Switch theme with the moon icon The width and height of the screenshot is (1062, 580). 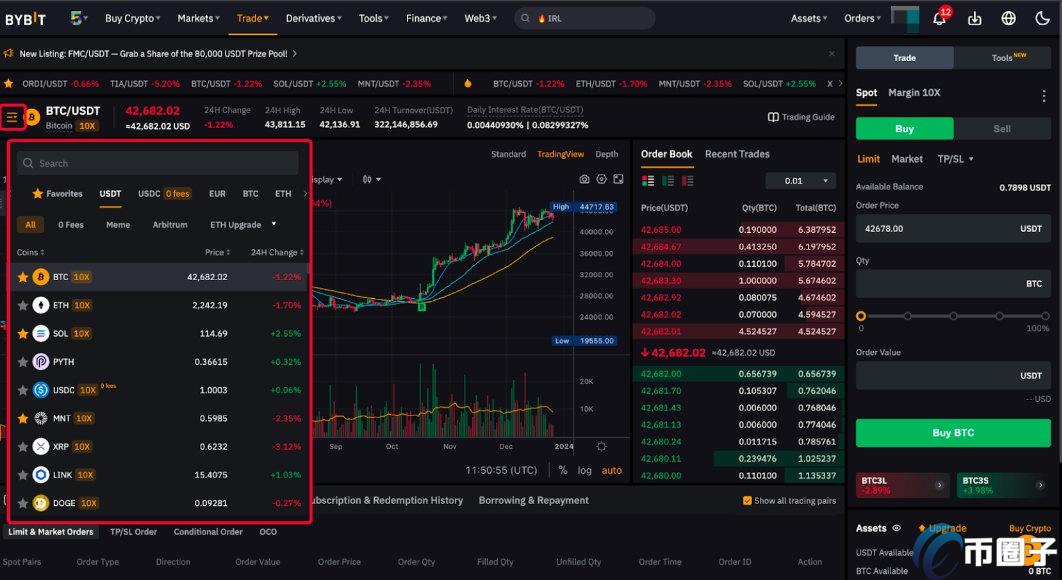pyautogui.click(x=1042, y=18)
